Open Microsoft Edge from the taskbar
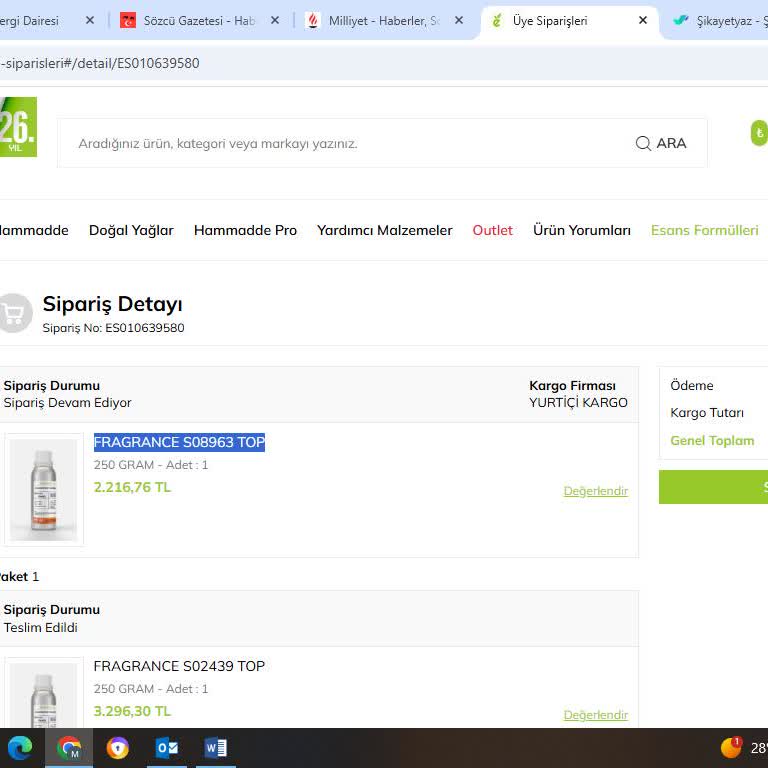The image size is (768, 768). click(x=20, y=747)
